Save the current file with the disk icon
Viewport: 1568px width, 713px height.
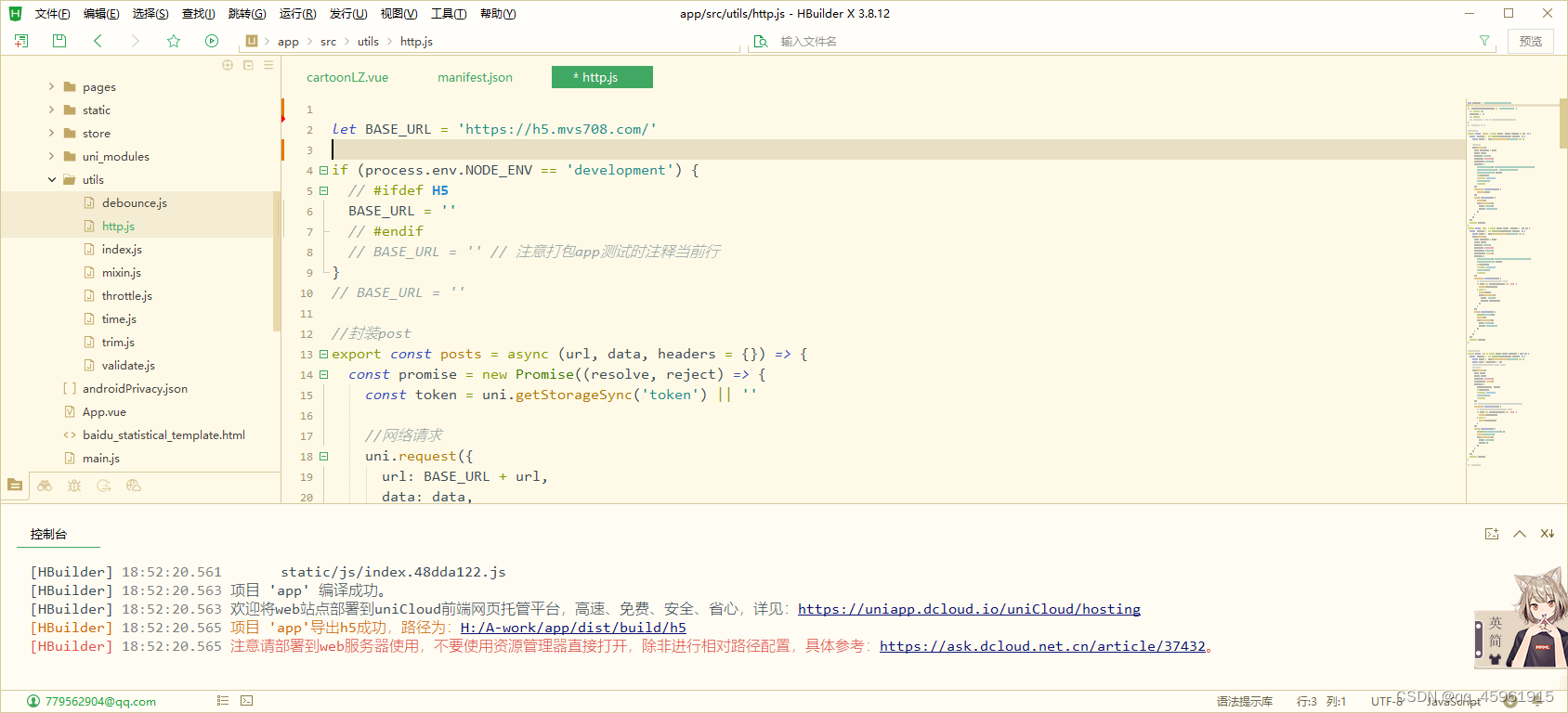(x=59, y=41)
